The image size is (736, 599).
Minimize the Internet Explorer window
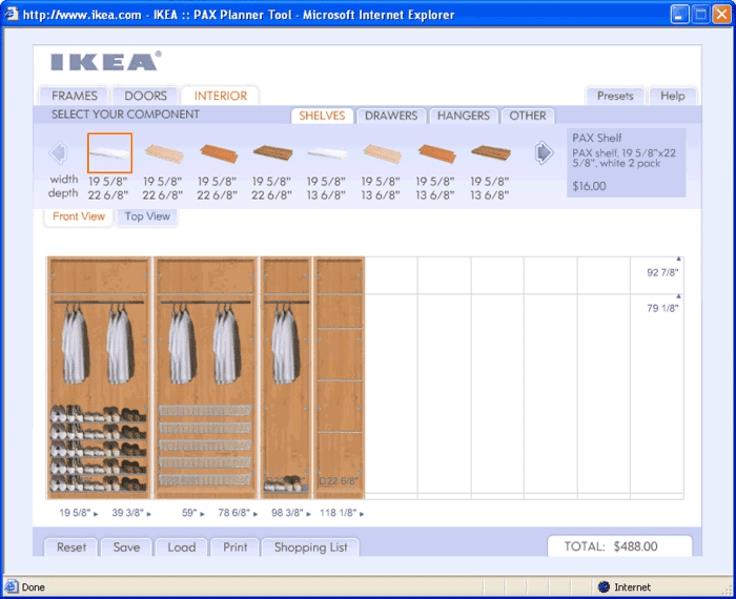pos(679,15)
